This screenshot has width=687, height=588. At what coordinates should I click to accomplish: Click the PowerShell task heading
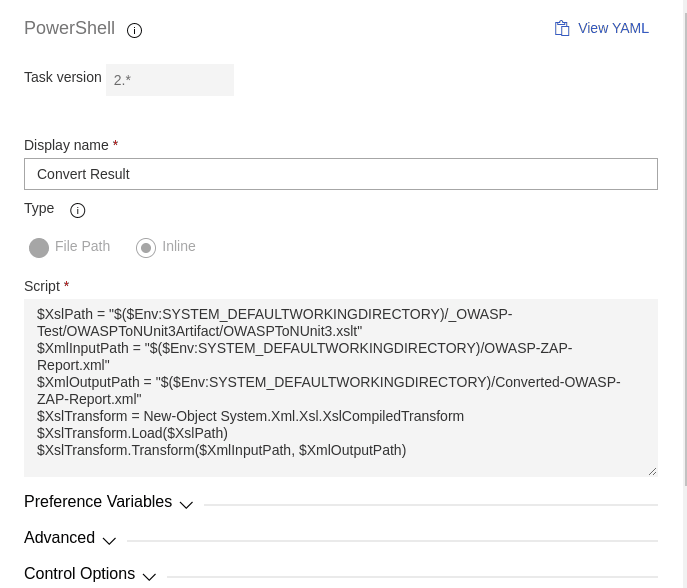pos(69,28)
